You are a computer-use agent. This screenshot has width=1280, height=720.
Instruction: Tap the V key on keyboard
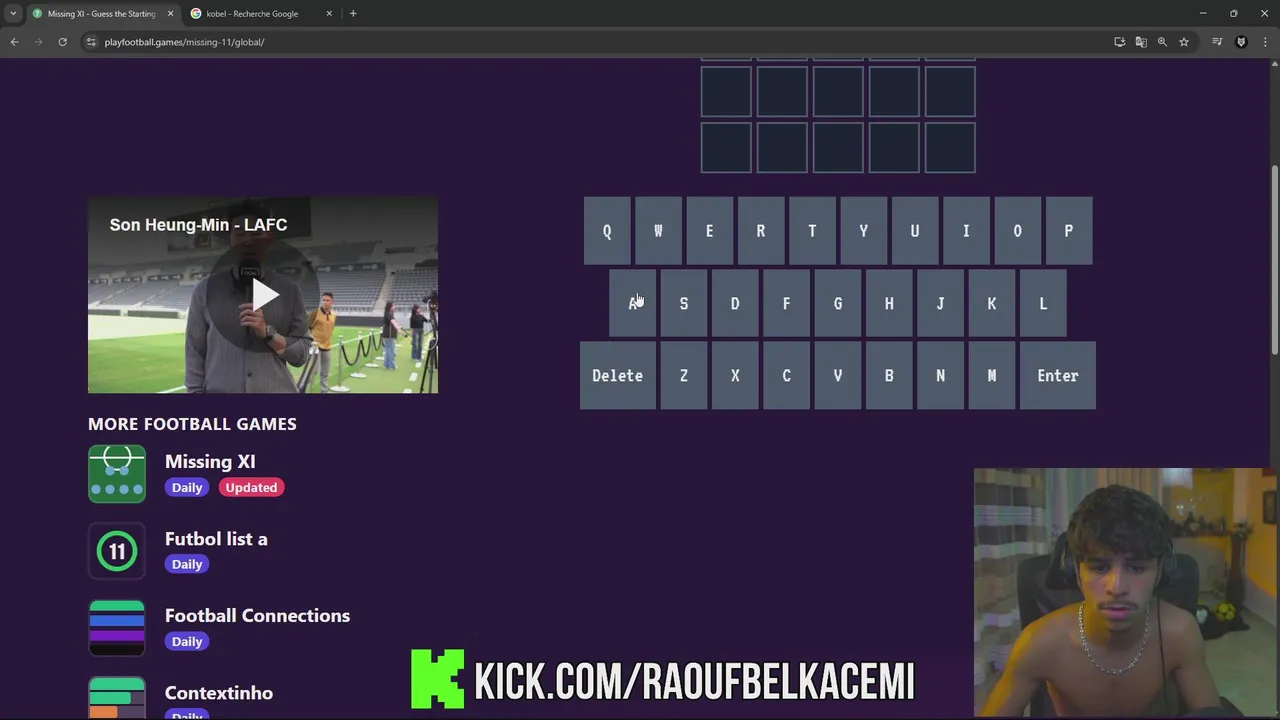[838, 375]
